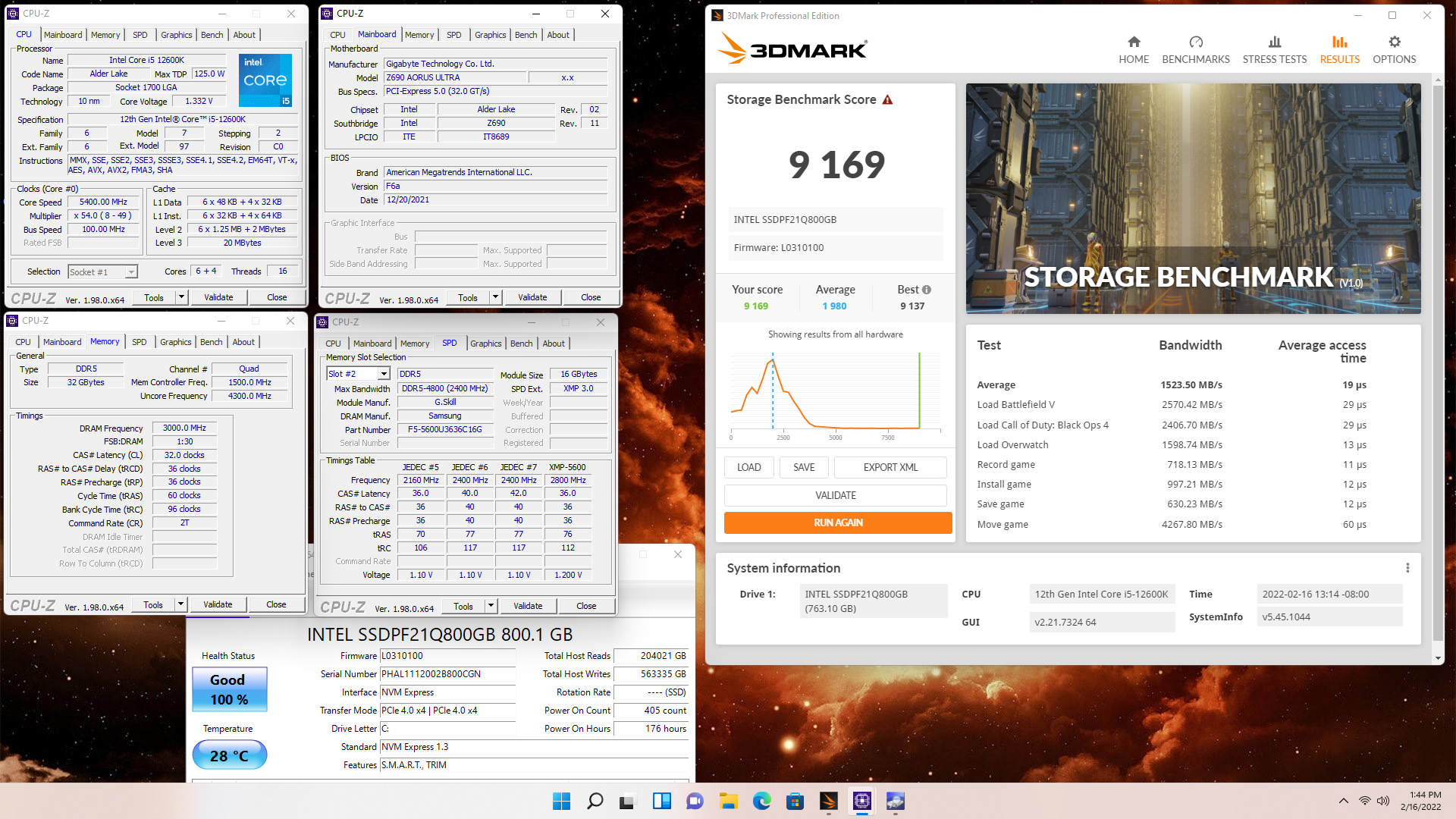
Task: Click 'Intel Core i5 12600K' name field
Action: (x=146, y=60)
